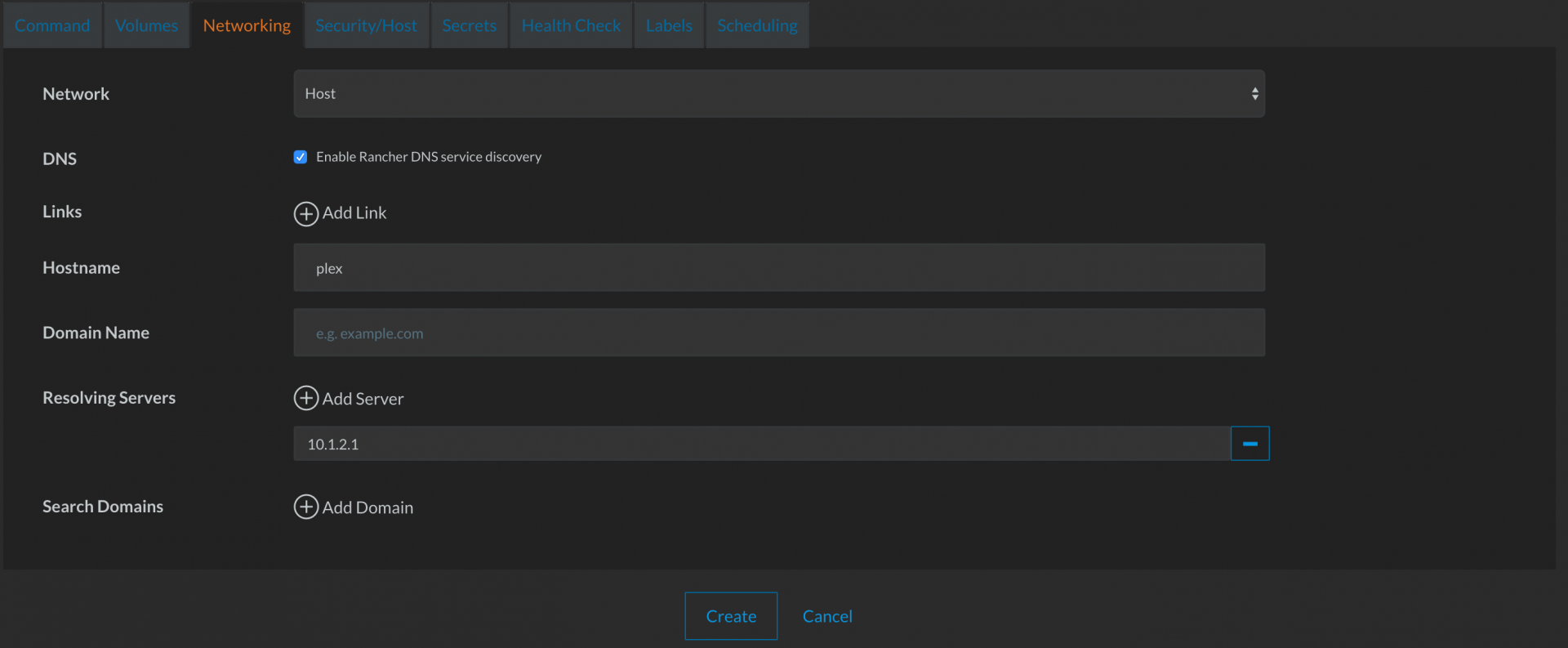Click the Hostname label
The image size is (1568, 648).
(x=81, y=268)
